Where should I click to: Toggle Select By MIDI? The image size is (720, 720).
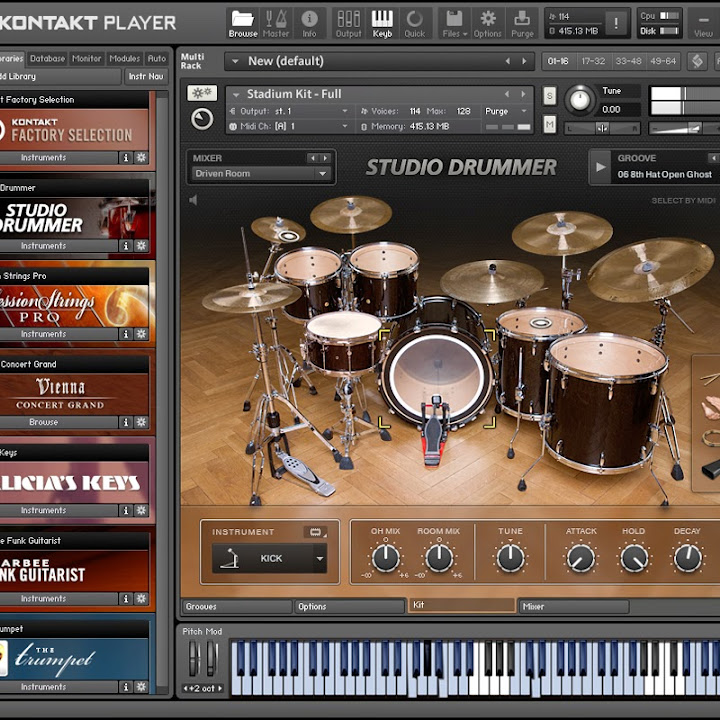(683, 201)
